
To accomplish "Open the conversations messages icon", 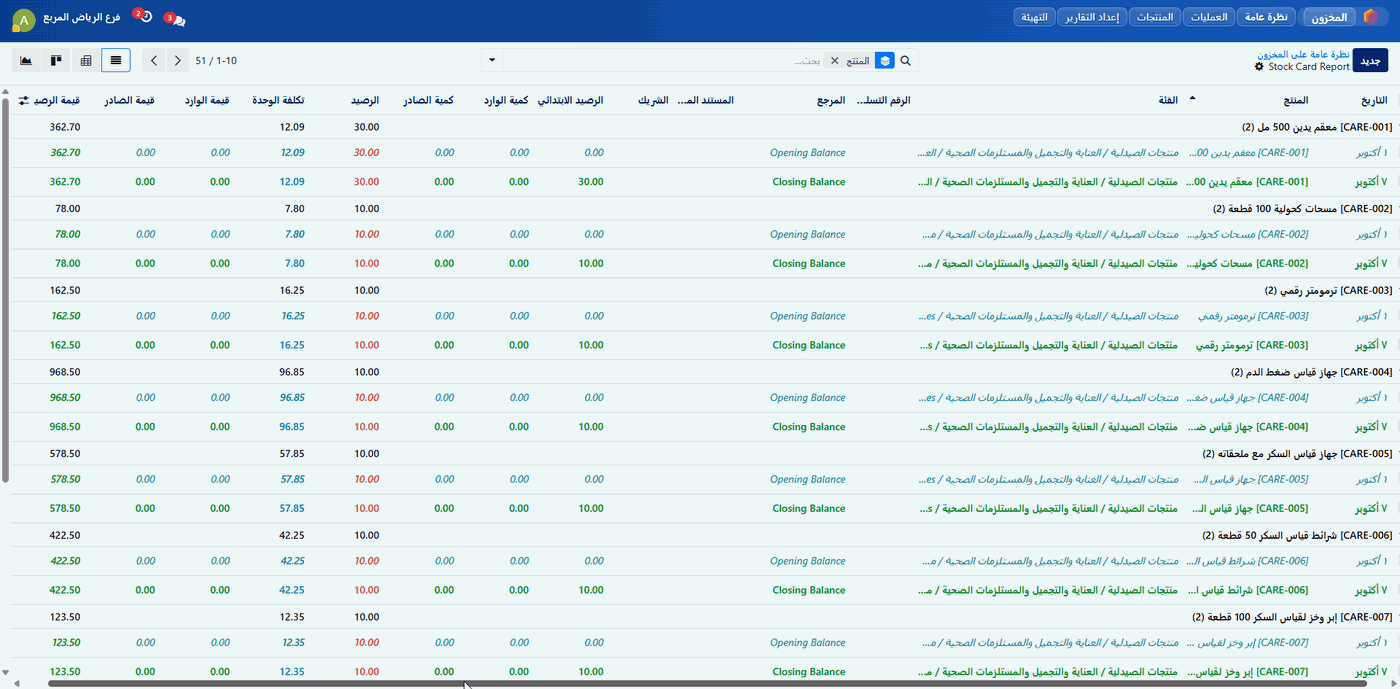I will [178, 18].
